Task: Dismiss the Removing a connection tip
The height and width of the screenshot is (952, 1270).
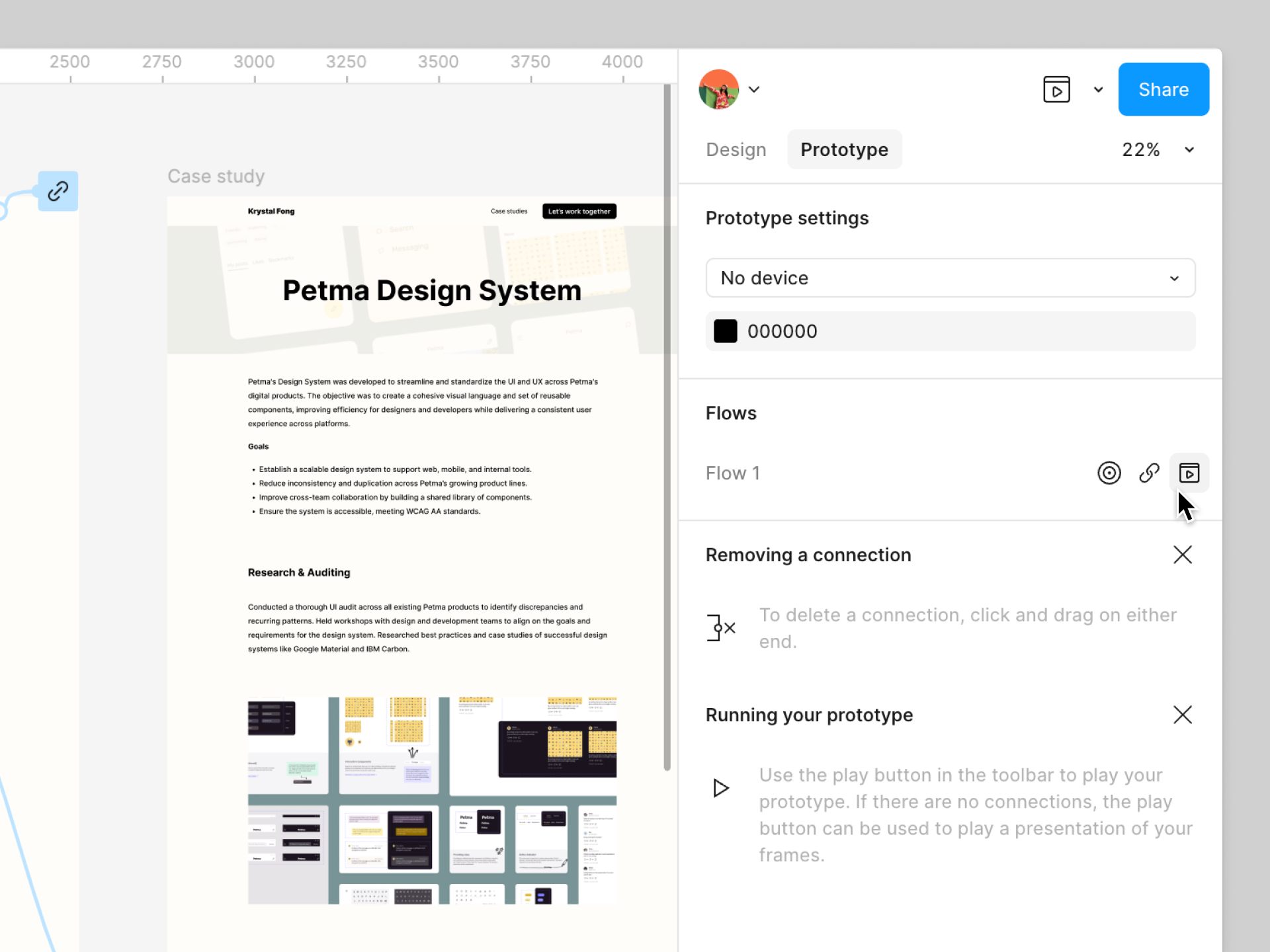Action: 1182,555
